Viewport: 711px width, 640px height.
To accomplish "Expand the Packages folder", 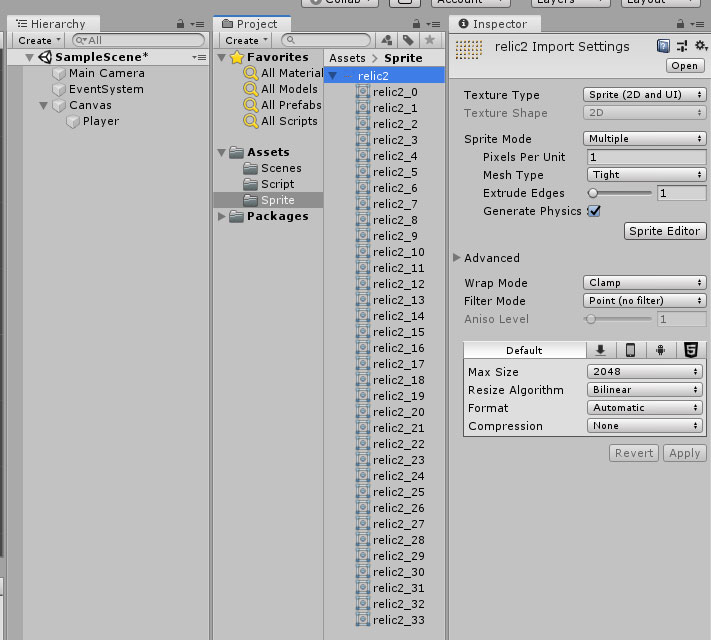I will [221, 216].
